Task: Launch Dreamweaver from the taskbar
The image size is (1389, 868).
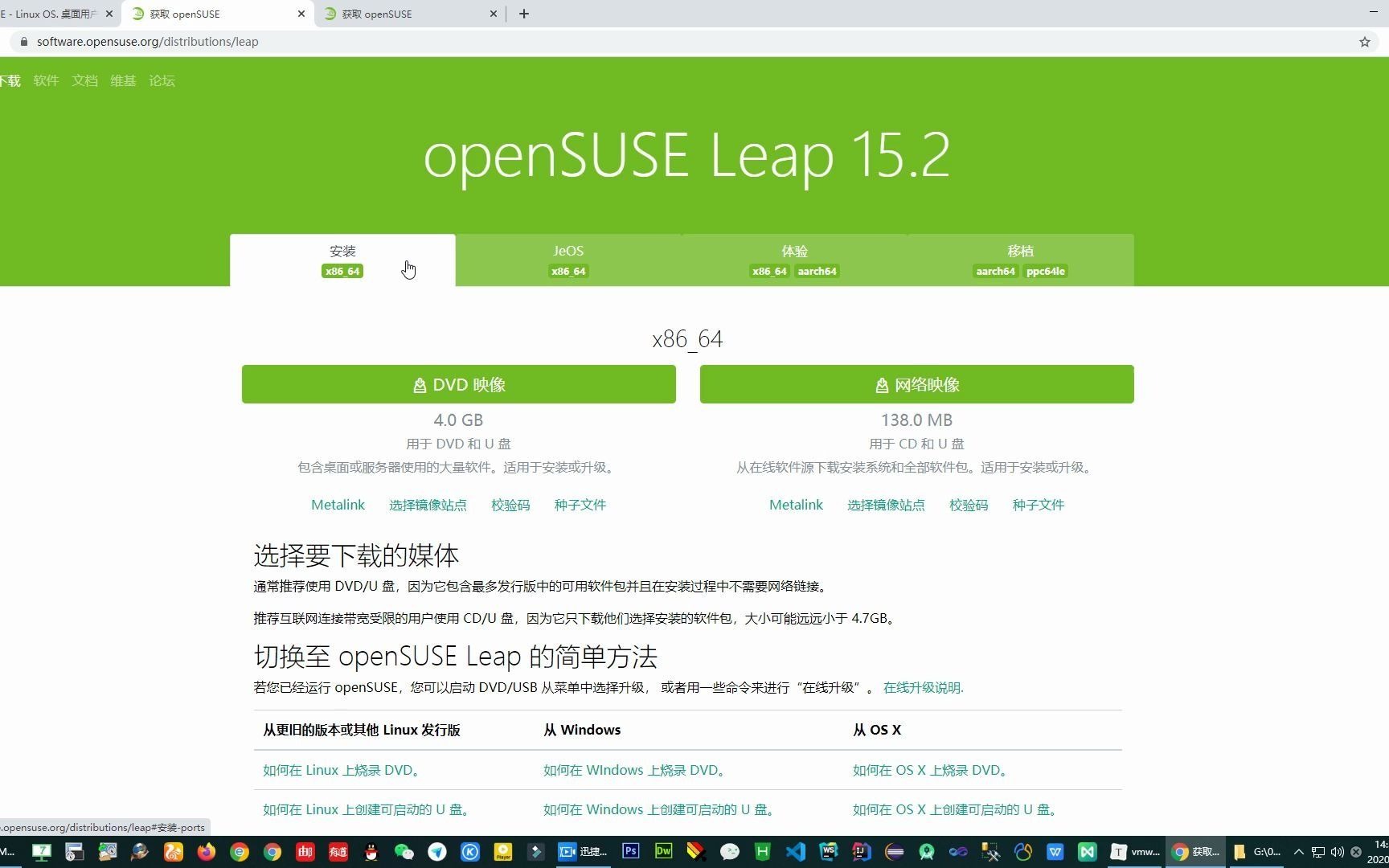Action: [664, 851]
